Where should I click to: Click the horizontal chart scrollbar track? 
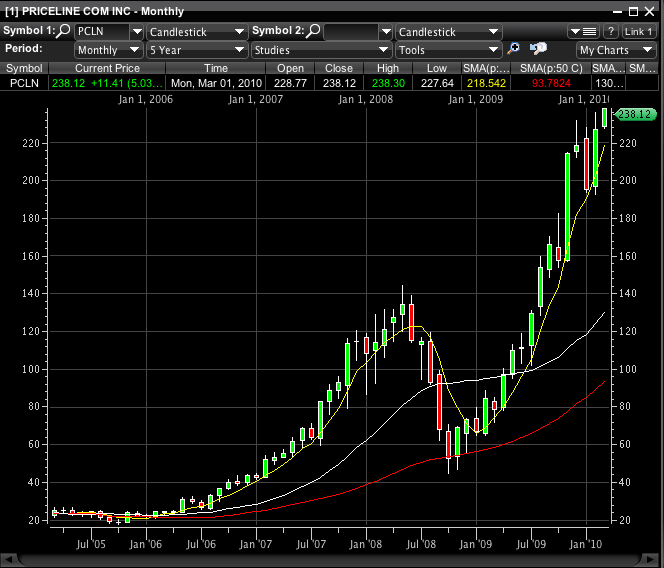pos(332,557)
